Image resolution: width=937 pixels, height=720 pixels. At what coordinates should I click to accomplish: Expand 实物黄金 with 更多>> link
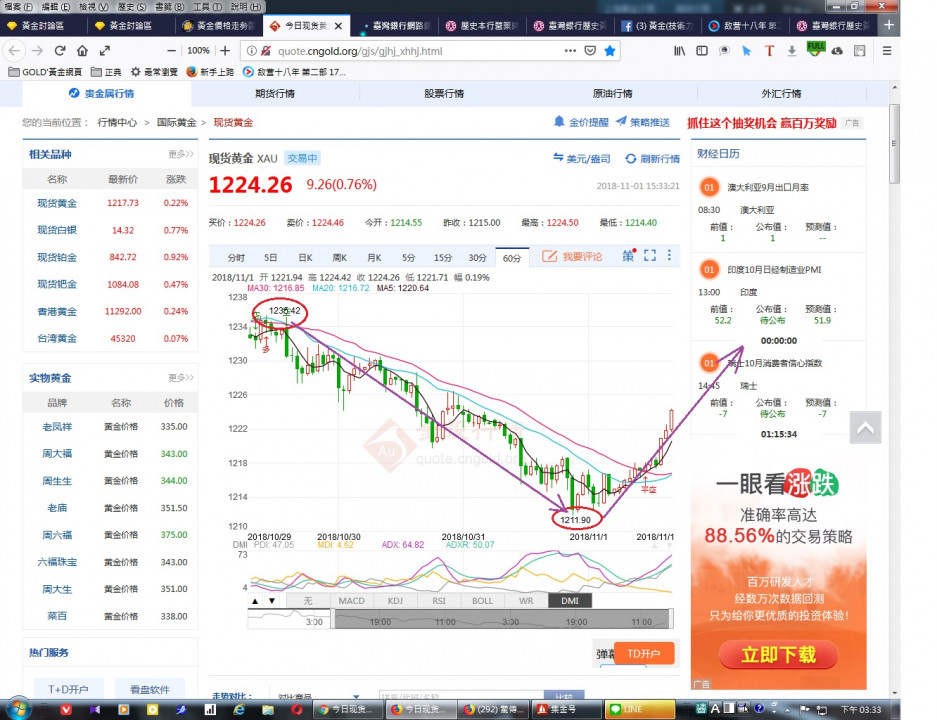pos(180,378)
